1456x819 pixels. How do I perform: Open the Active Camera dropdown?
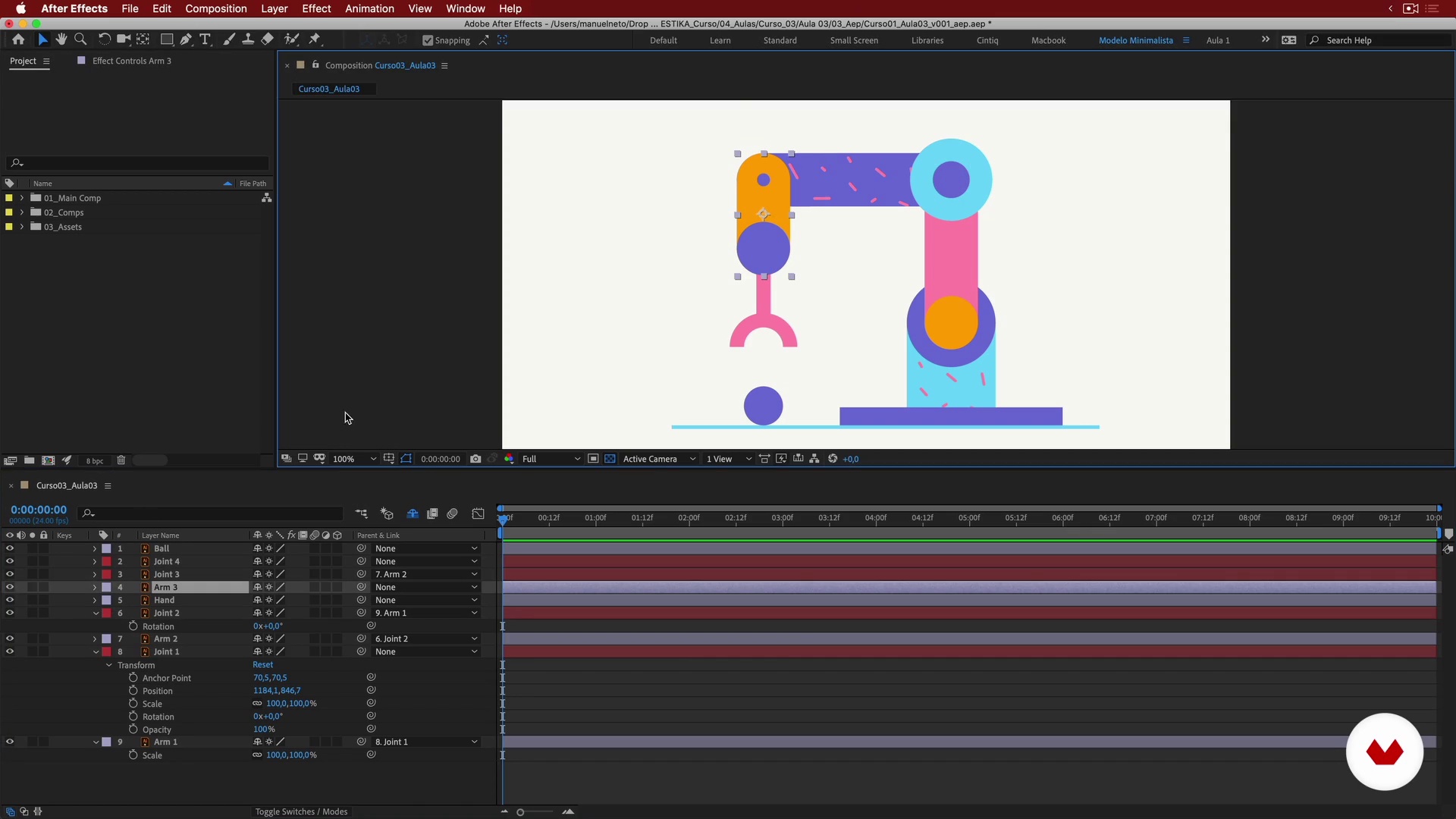(659, 459)
